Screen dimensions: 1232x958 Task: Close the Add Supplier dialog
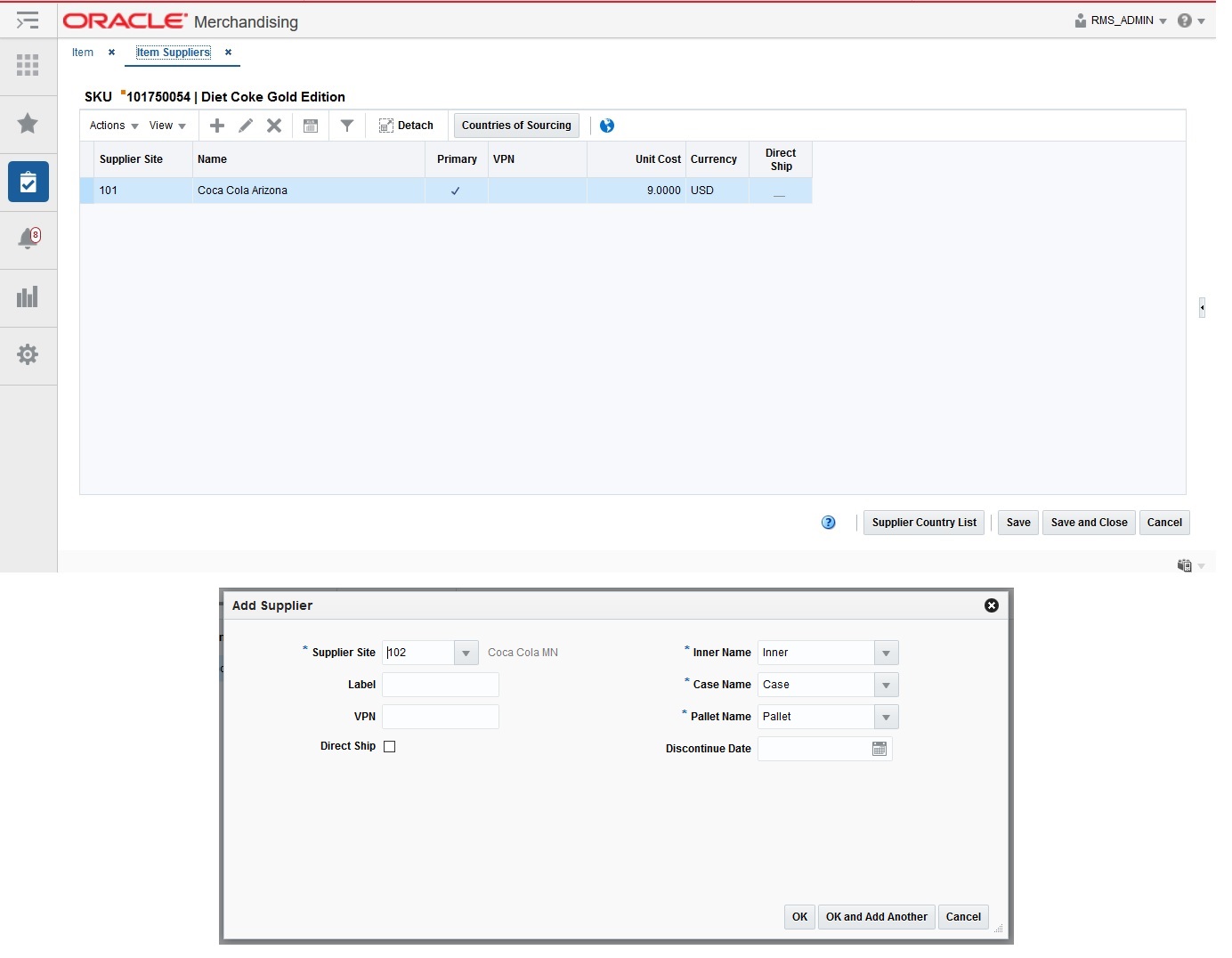click(x=992, y=605)
